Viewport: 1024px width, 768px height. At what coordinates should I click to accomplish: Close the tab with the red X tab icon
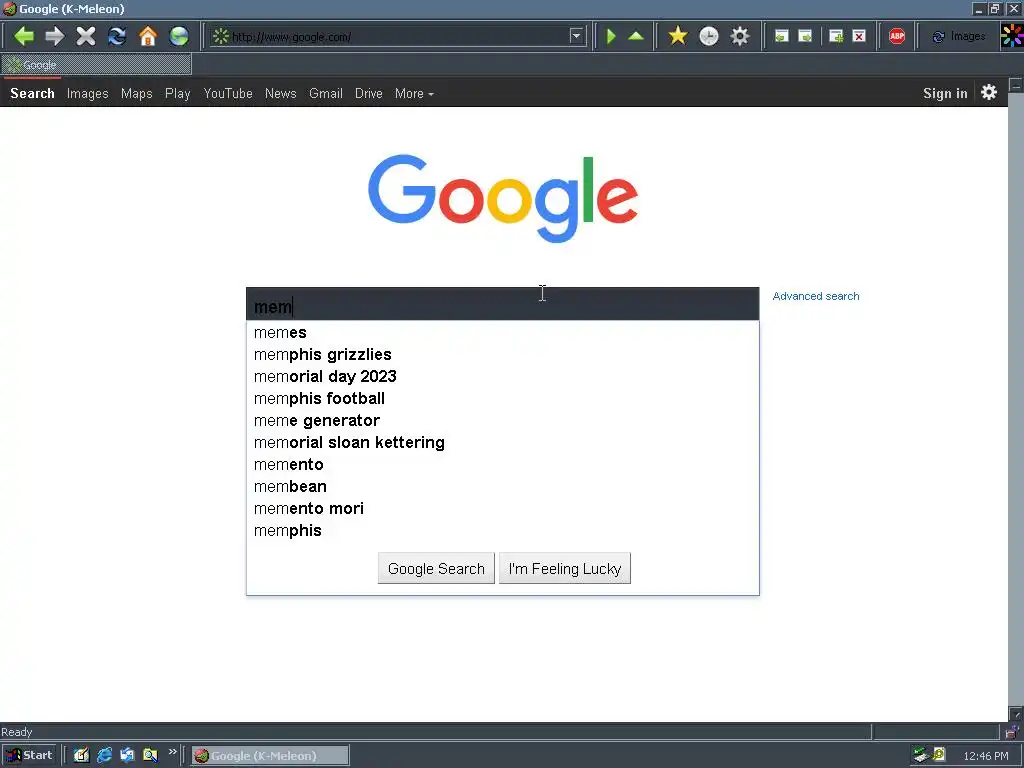pyautogui.click(x=859, y=37)
